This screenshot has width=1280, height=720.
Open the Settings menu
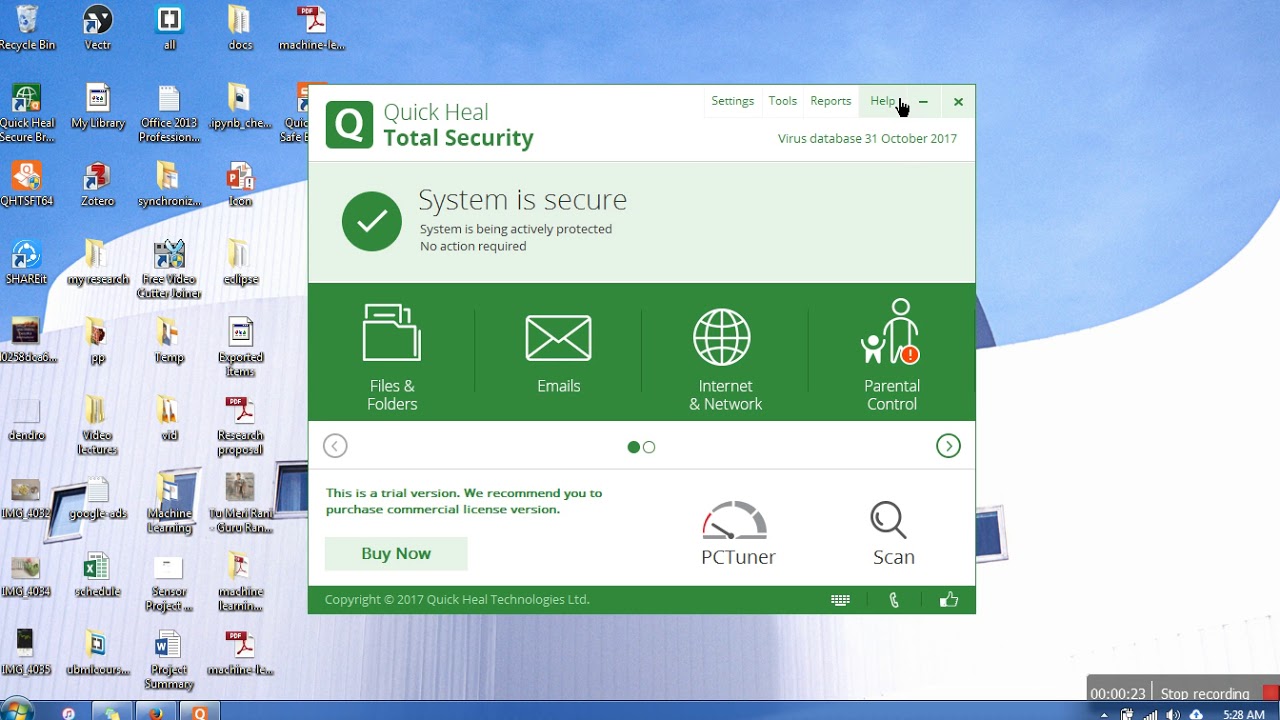pyautogui.click(x=732, y=101)
